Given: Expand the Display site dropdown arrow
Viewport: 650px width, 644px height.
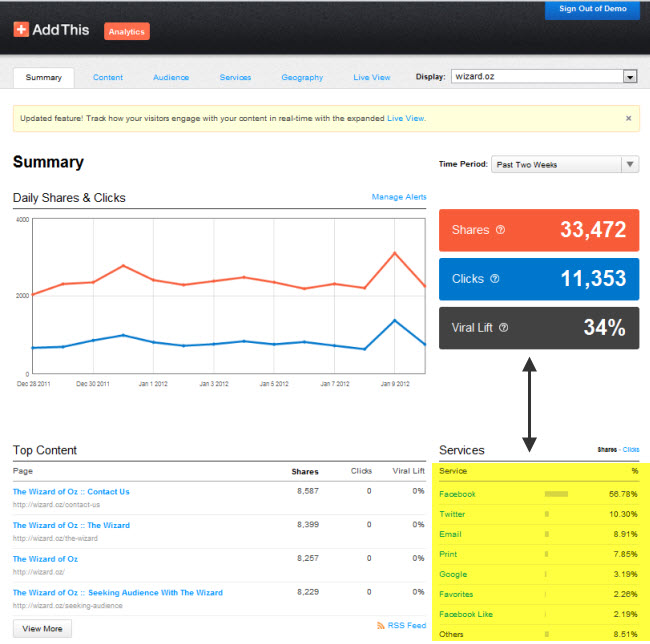Looking at the screenshot, I should pyautogui.click(x=630, y=77).
